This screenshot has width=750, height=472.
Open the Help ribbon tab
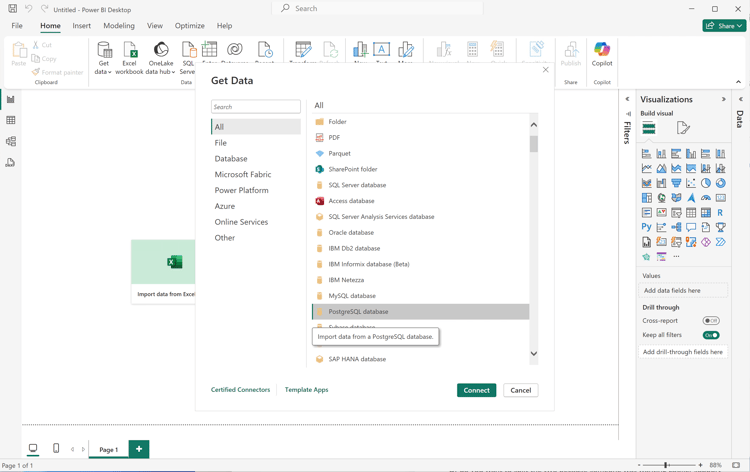pos(224,26)
